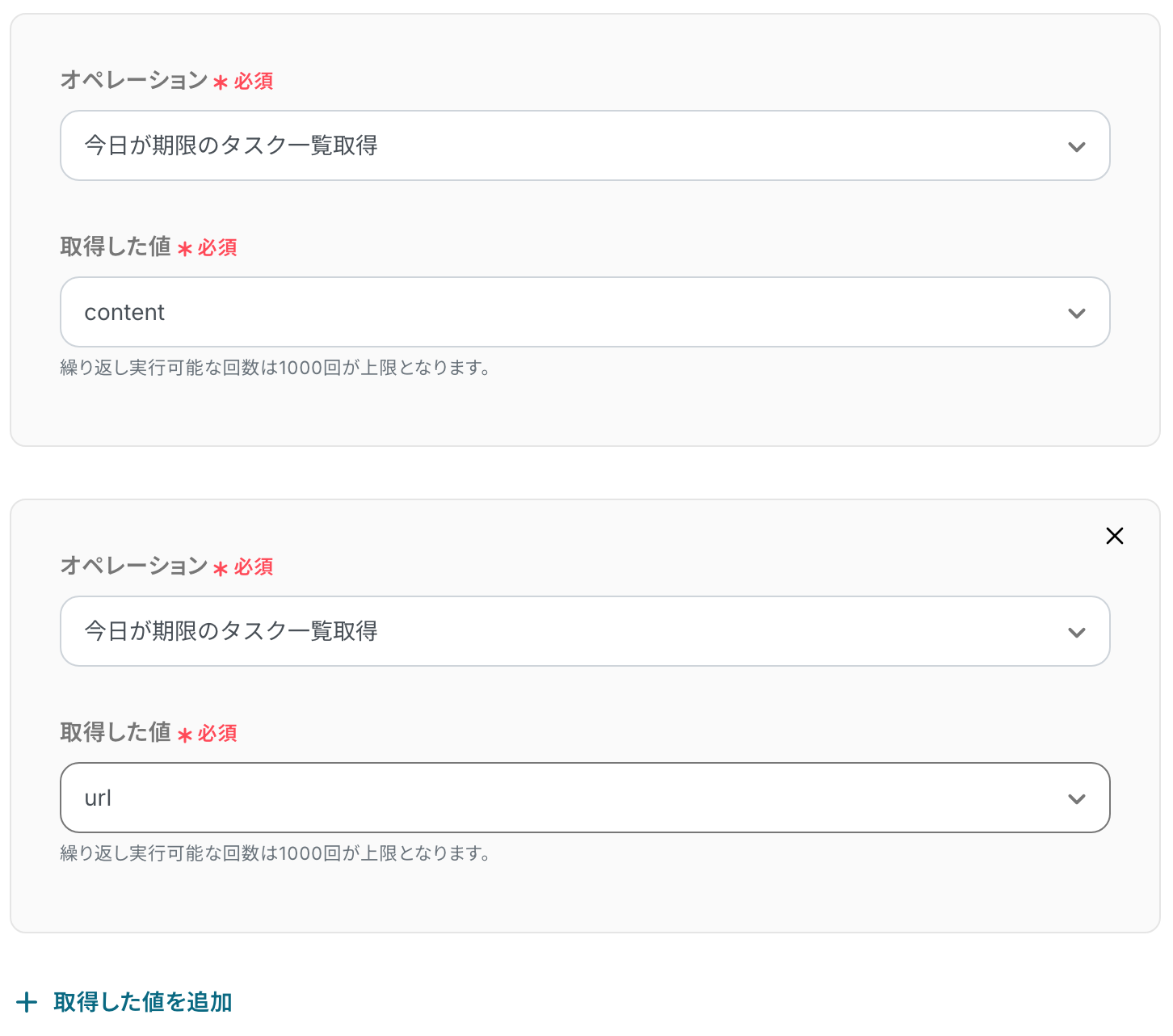Click the 取得した値 label above the url field
1173x1036 pixels.
(116, 732)
